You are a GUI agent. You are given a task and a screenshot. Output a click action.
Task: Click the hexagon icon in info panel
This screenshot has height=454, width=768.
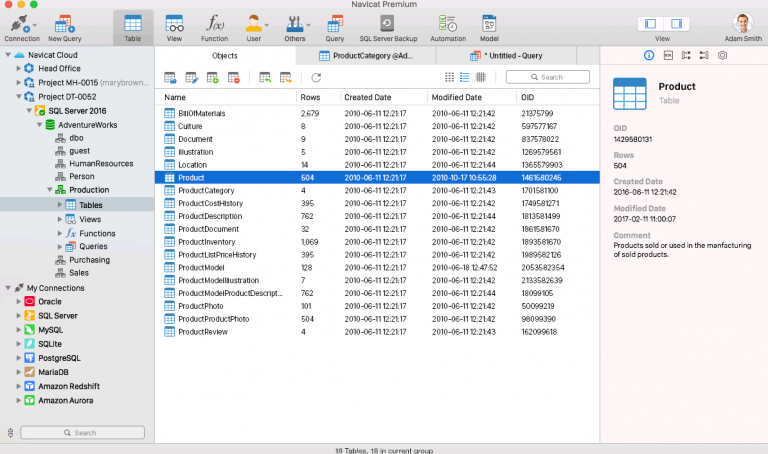click(x=722, y=55)
